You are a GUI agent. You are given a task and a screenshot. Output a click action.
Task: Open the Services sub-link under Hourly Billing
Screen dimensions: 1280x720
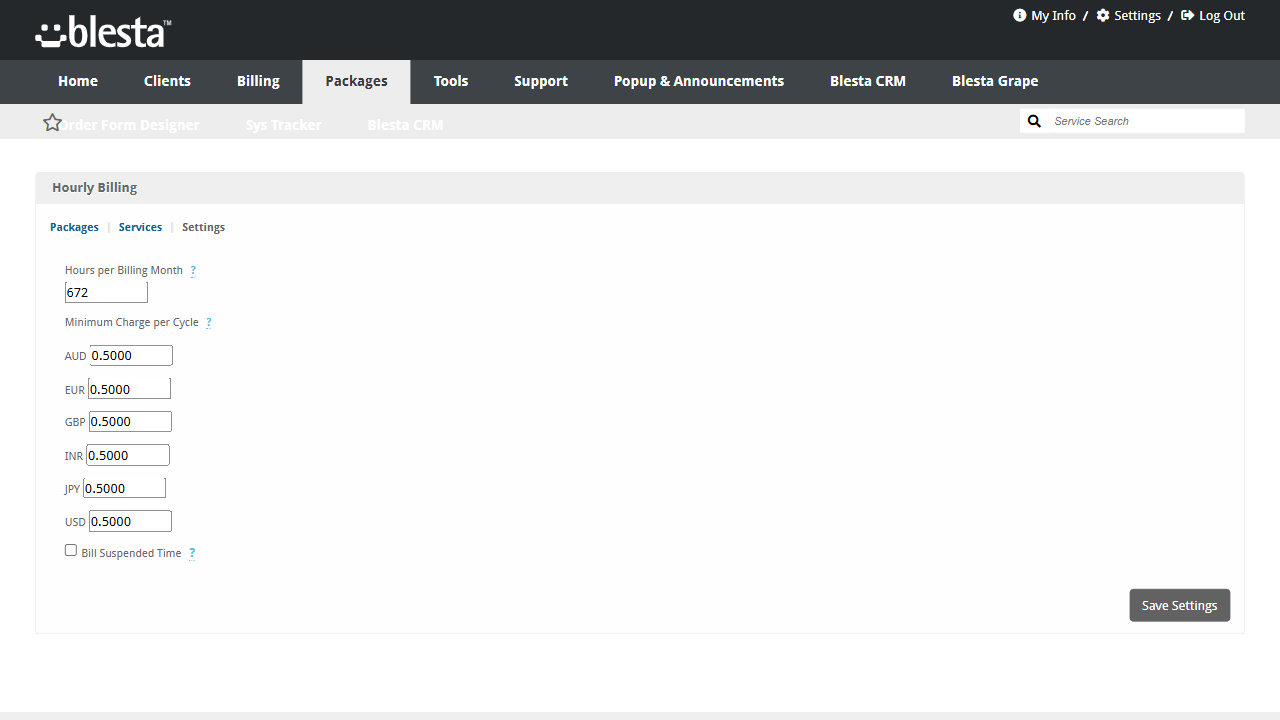tap(140, 227)
